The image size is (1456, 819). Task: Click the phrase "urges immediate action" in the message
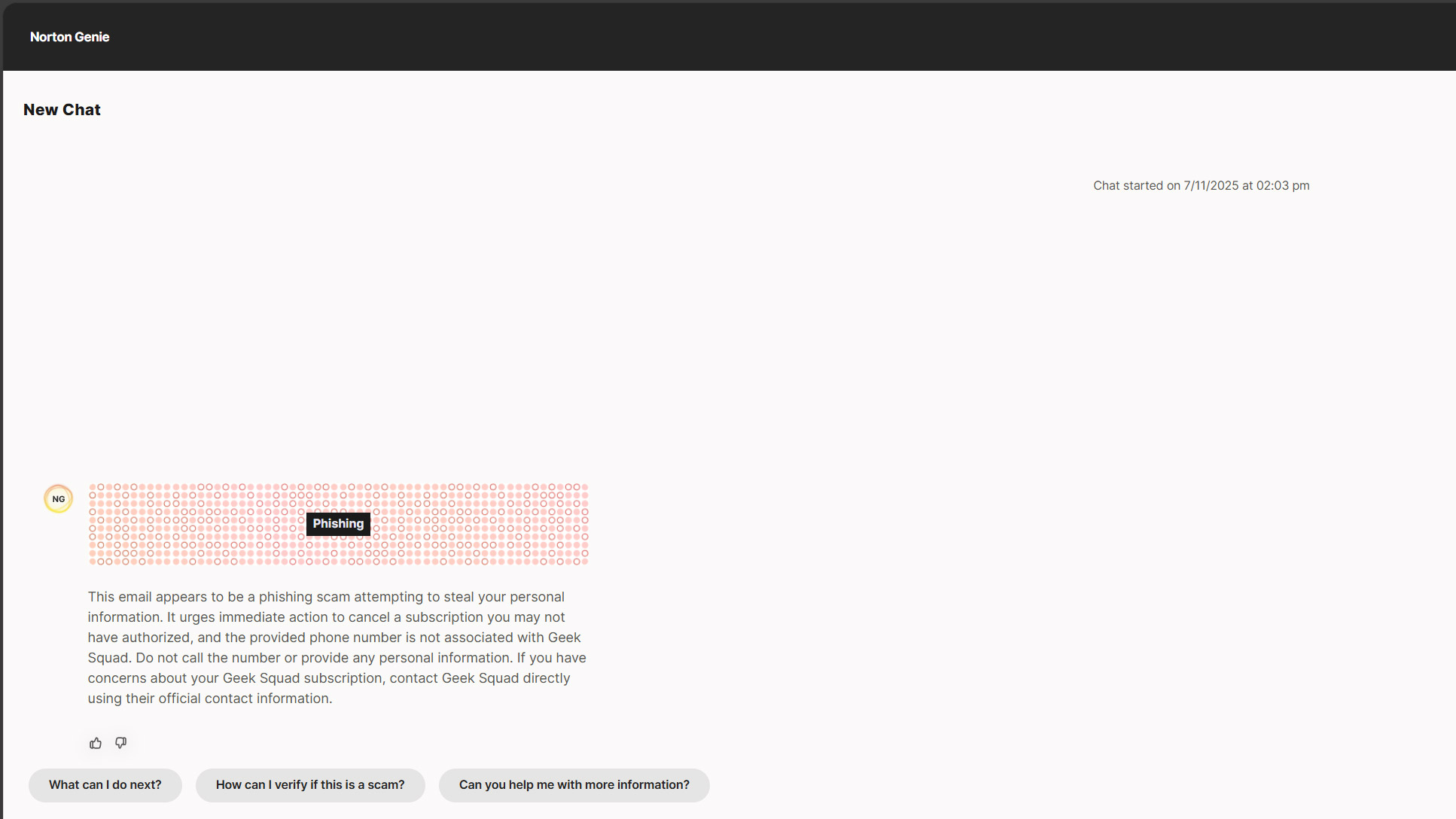[252, 617]
